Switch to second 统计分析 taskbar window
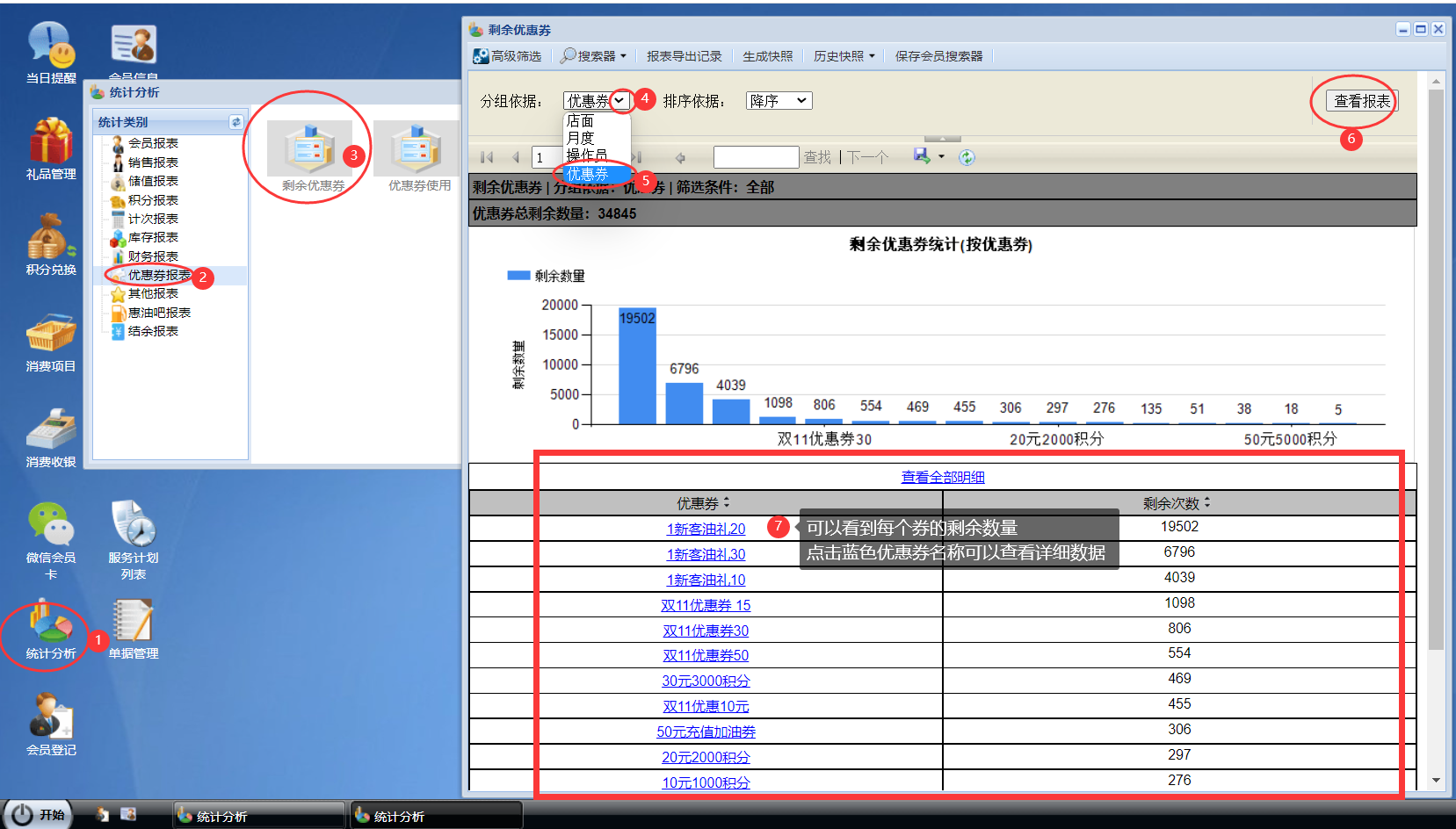The image size is (1456, 829). coord(437,816)
